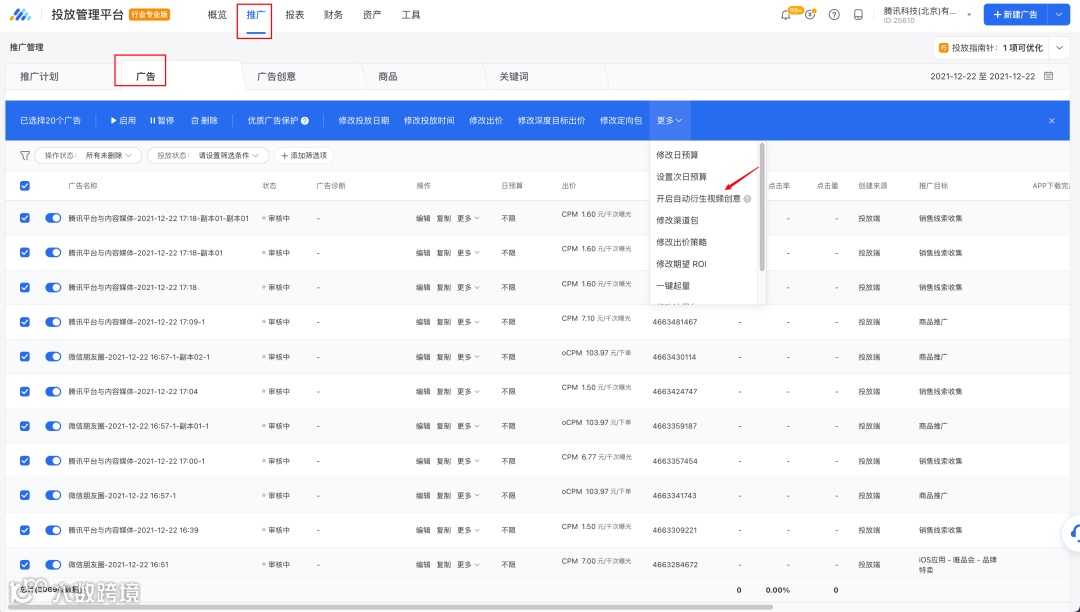Expand the account 腾讯科技(北京) dropdown
The width and height of the screenshot is (1080, 612).
(x=969, y=14)
